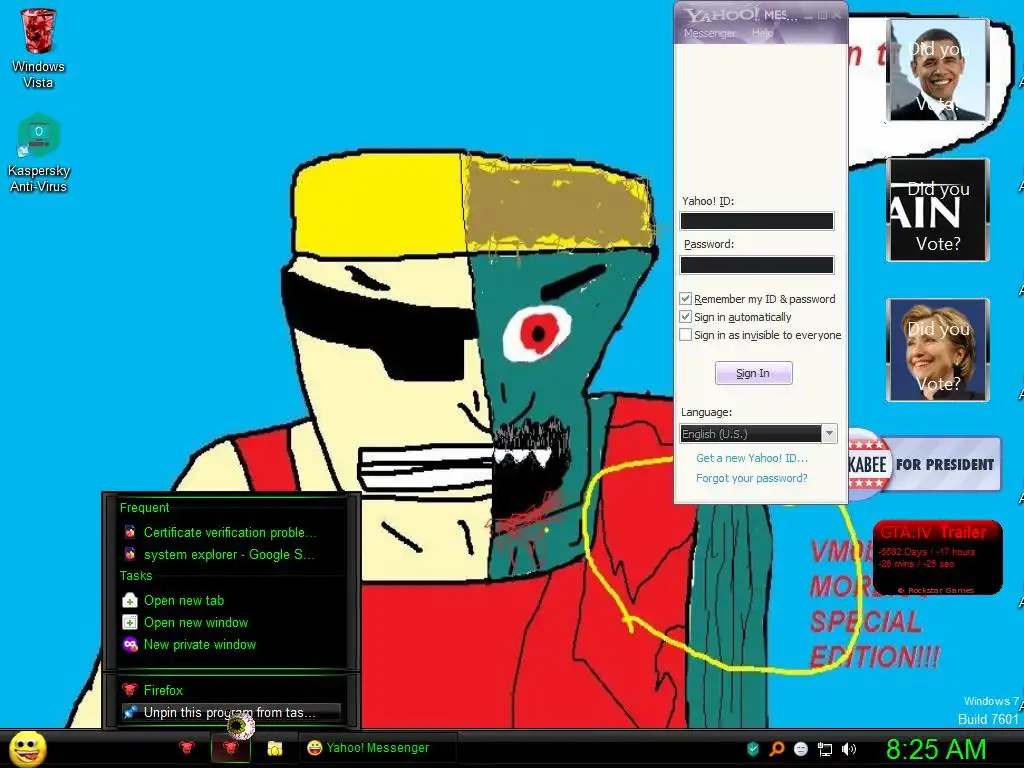Click the orange magnifier tray icon

776,749
